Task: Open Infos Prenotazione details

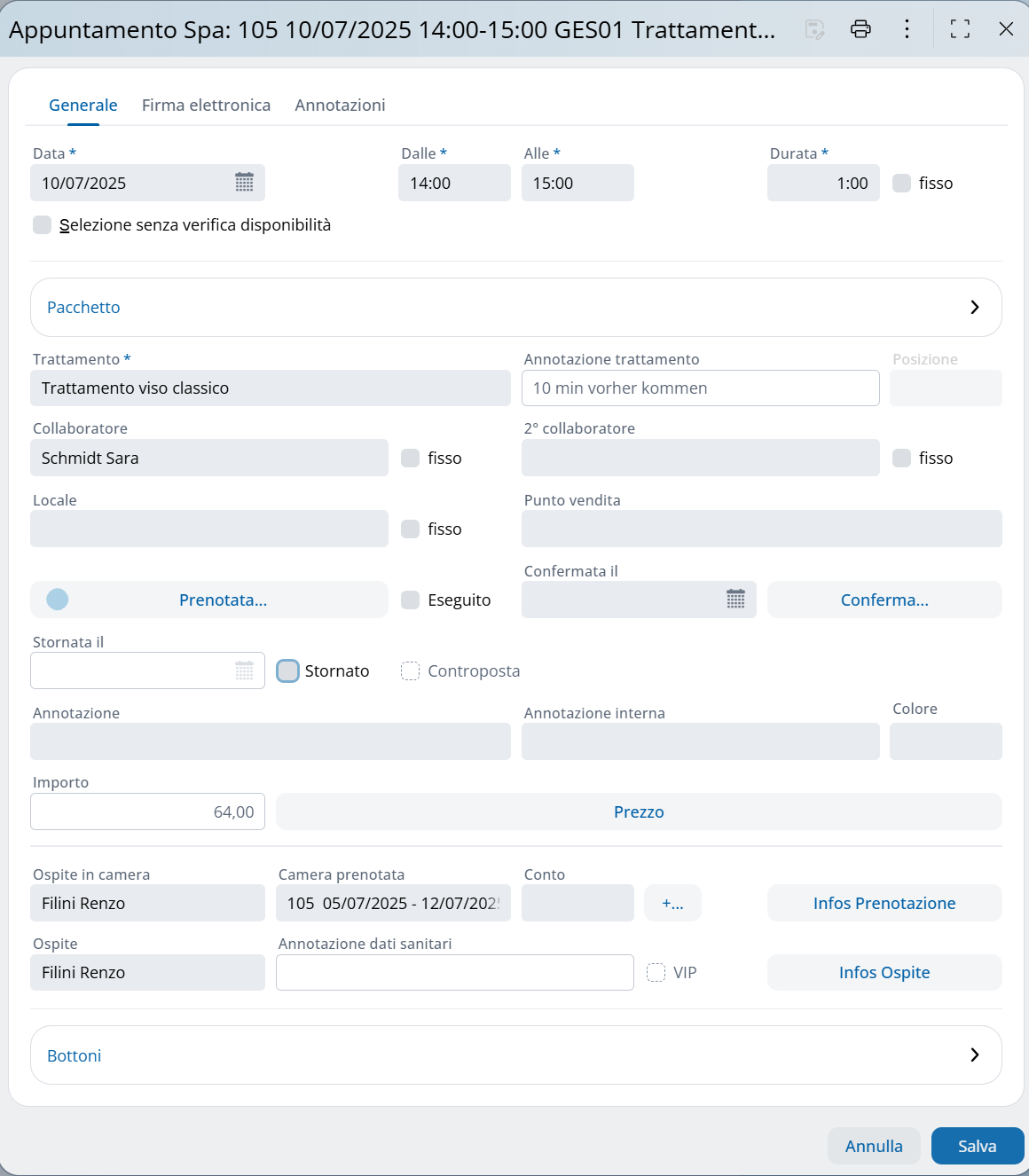Action: (884, 903)
